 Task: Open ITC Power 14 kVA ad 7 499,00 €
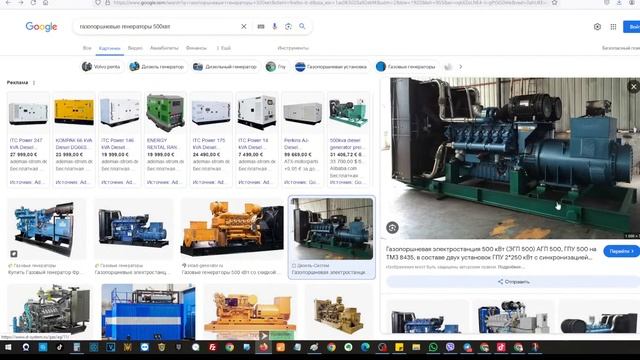click(x=257, y=140)
